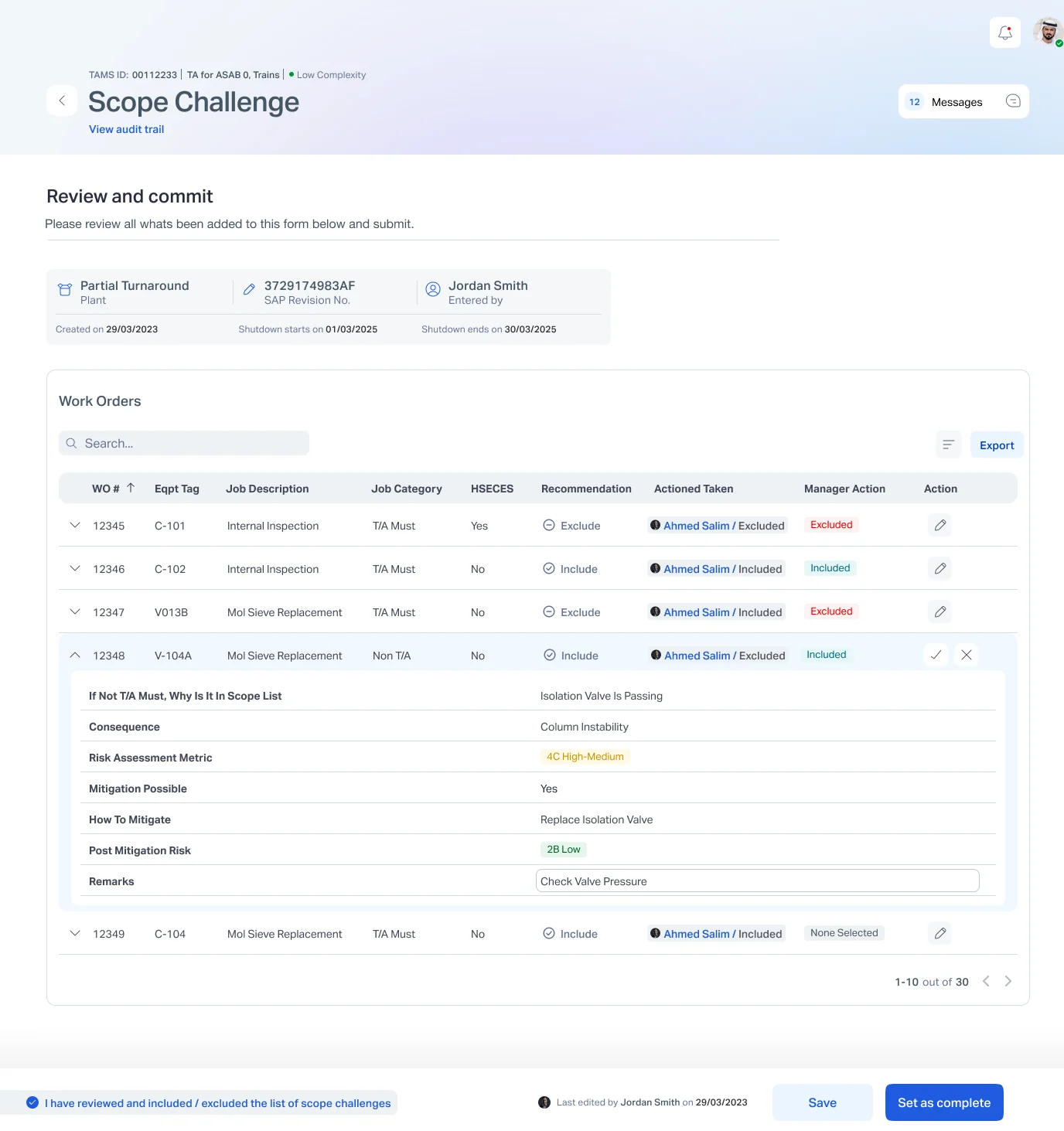Open the notifications bell
The width and height of the screenshot is (1064, 1131).
(1005, 32)
